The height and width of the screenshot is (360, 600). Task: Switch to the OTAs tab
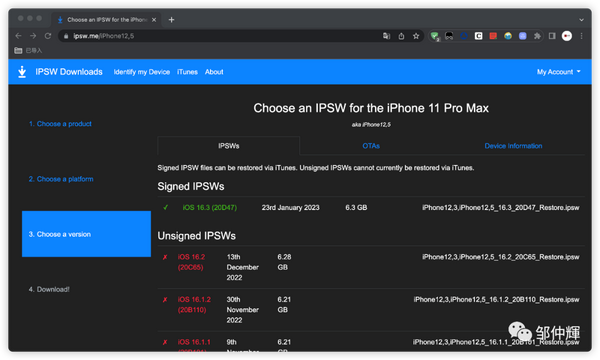371,146
